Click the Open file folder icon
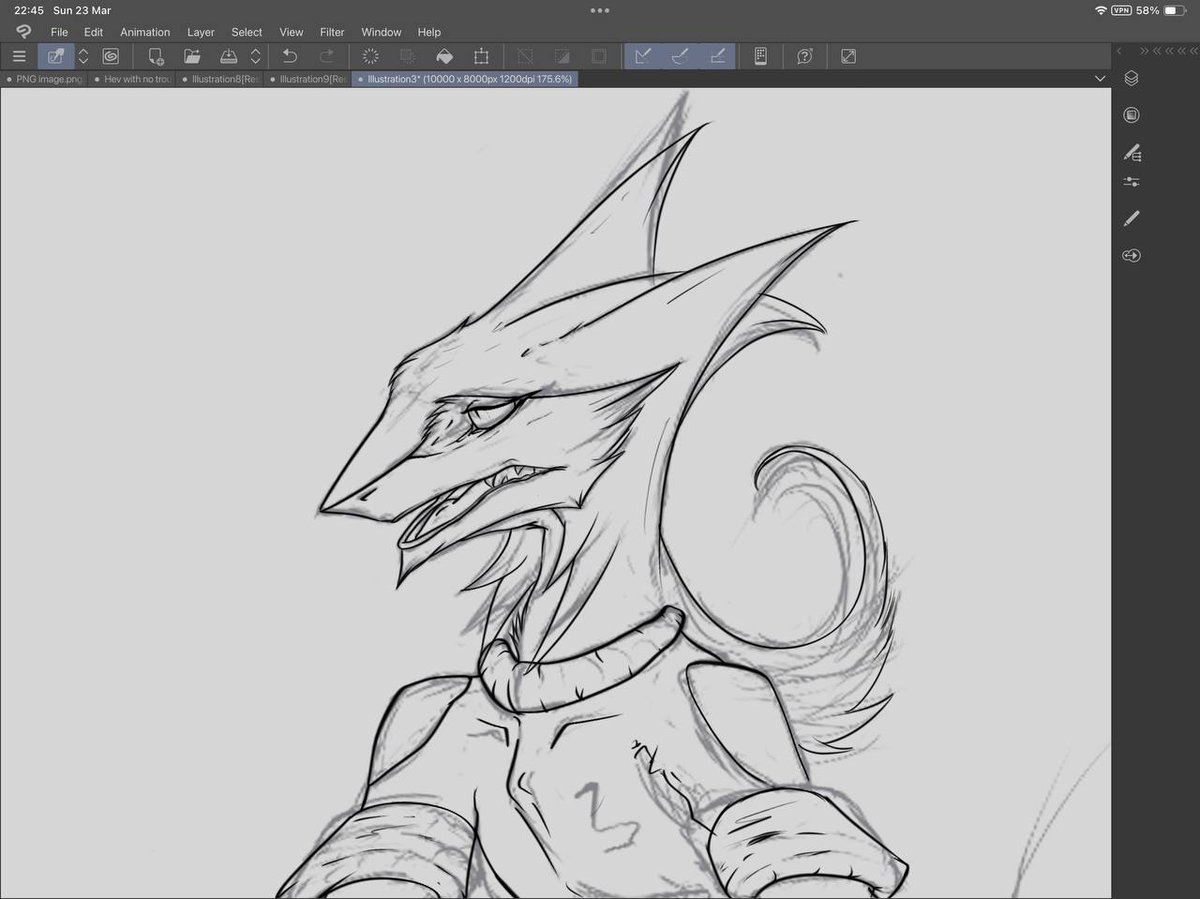The image size is (1200, 899). 192,56
